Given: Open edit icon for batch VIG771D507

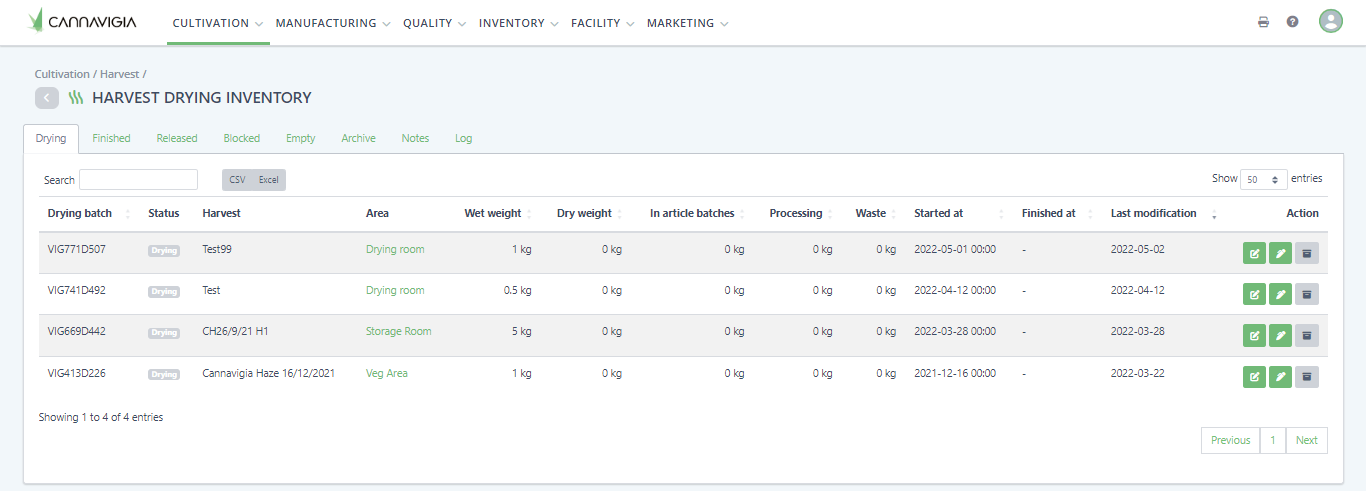Looking at the screenshot, I should click(1254, 253).
